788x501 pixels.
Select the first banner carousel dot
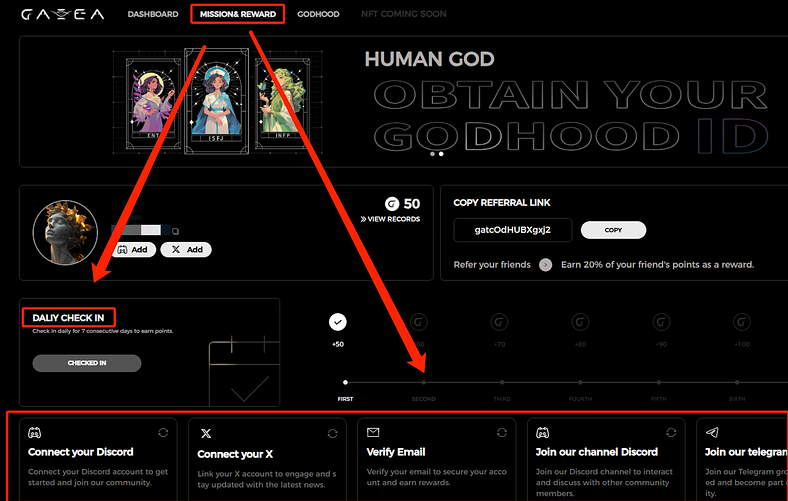(433, 154)
